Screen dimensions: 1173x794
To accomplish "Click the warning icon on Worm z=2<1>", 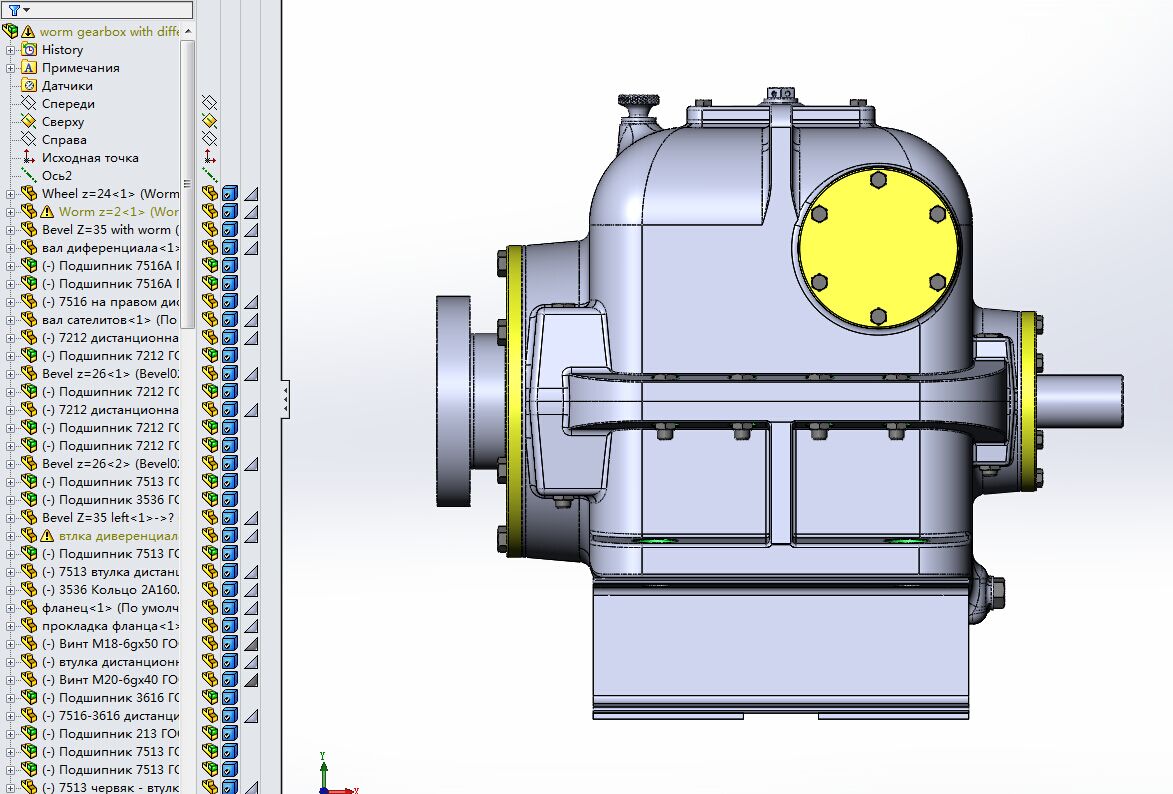I will point(46,212).
